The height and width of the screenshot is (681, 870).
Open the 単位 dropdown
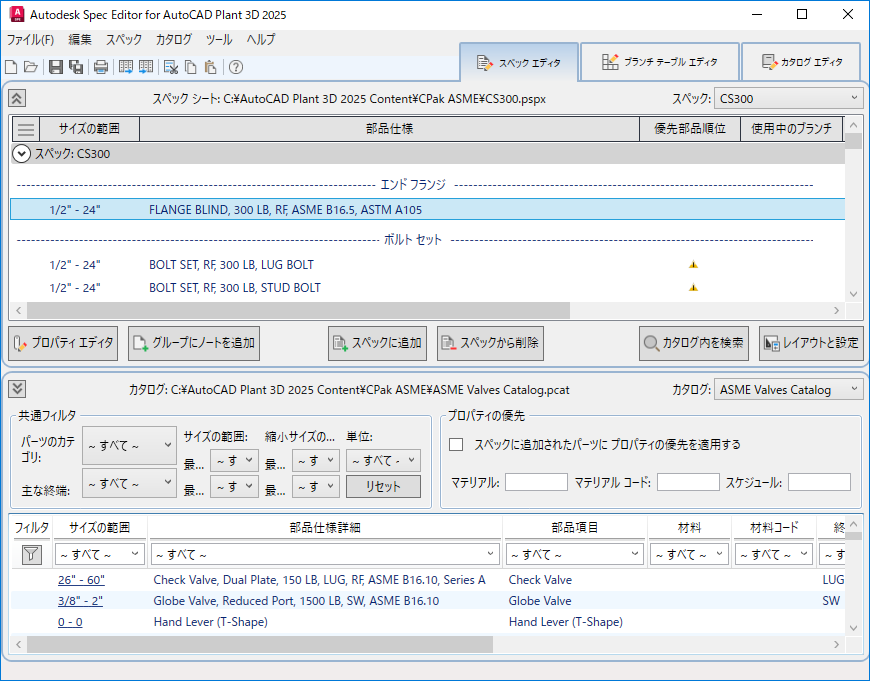coord(383,460)
